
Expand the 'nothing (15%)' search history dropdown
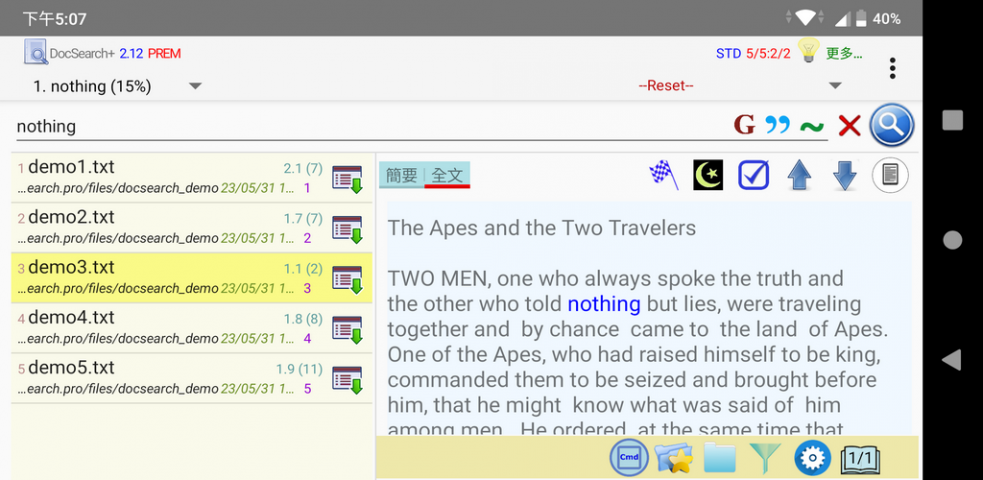click(195, 86)
